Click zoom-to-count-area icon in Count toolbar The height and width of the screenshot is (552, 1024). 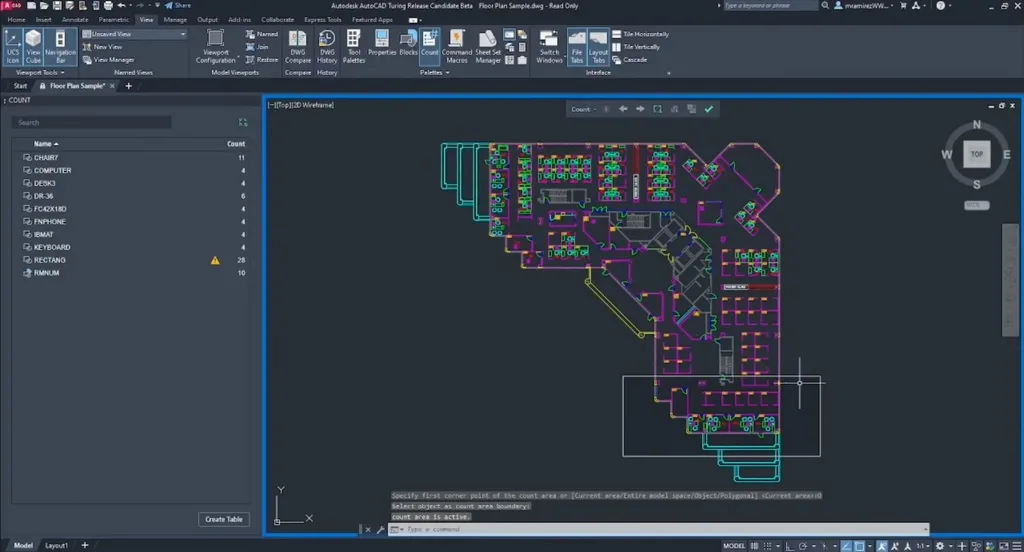coord(658,109)
